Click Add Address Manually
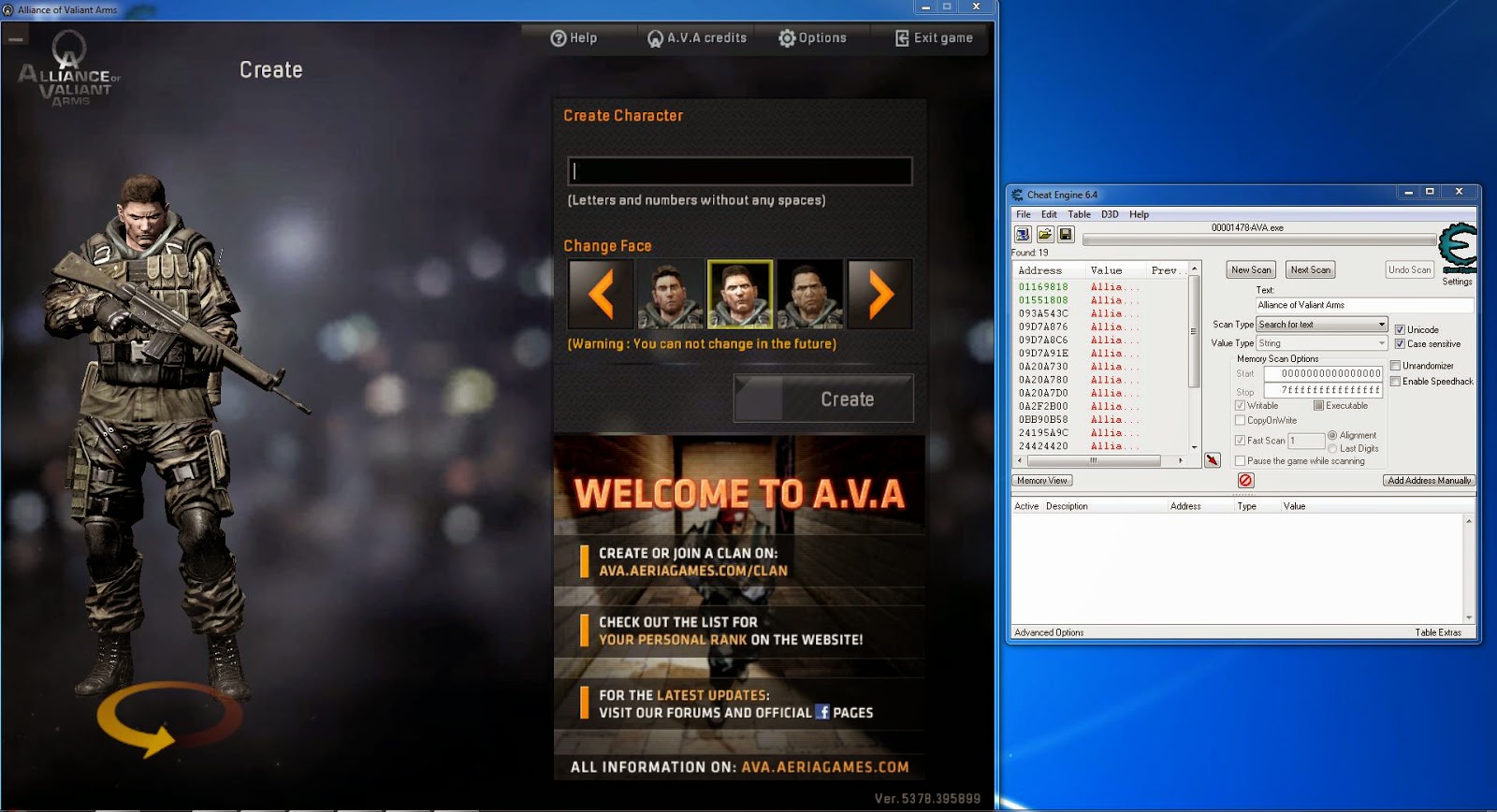Viewport: 1497px width, 812px height. [x=1429, y=480]
